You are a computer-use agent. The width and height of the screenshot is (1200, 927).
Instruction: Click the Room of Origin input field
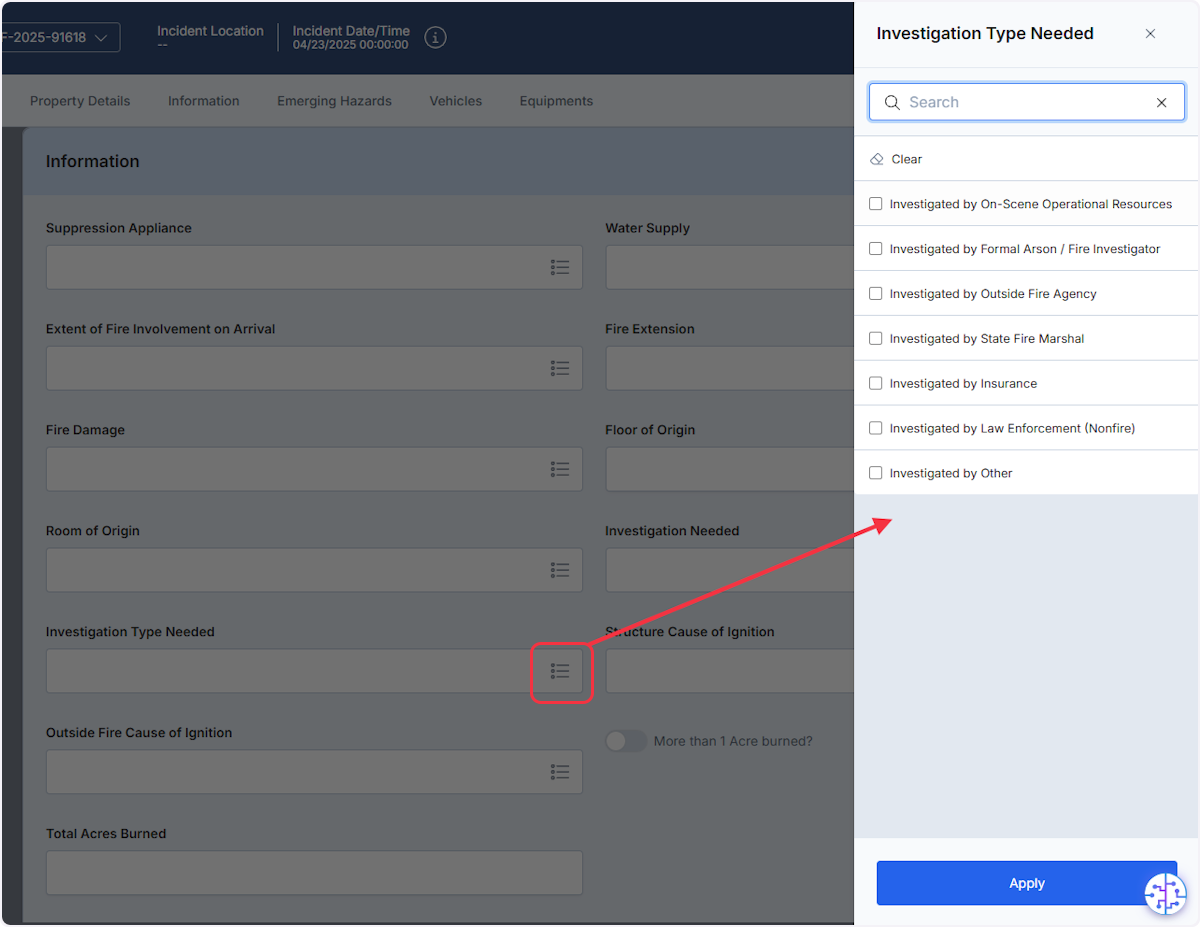314,570
